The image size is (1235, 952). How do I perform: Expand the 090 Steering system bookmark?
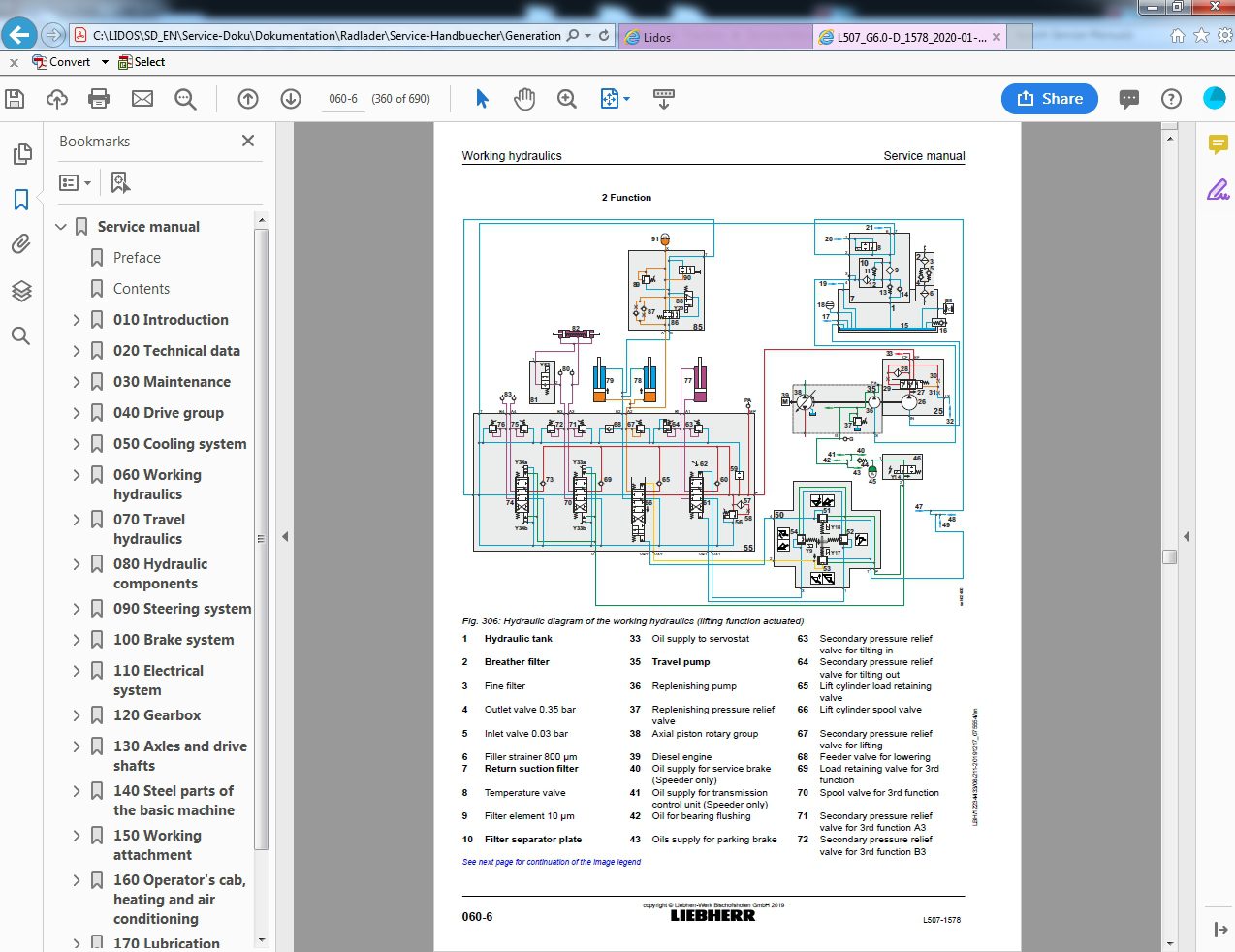77,609
